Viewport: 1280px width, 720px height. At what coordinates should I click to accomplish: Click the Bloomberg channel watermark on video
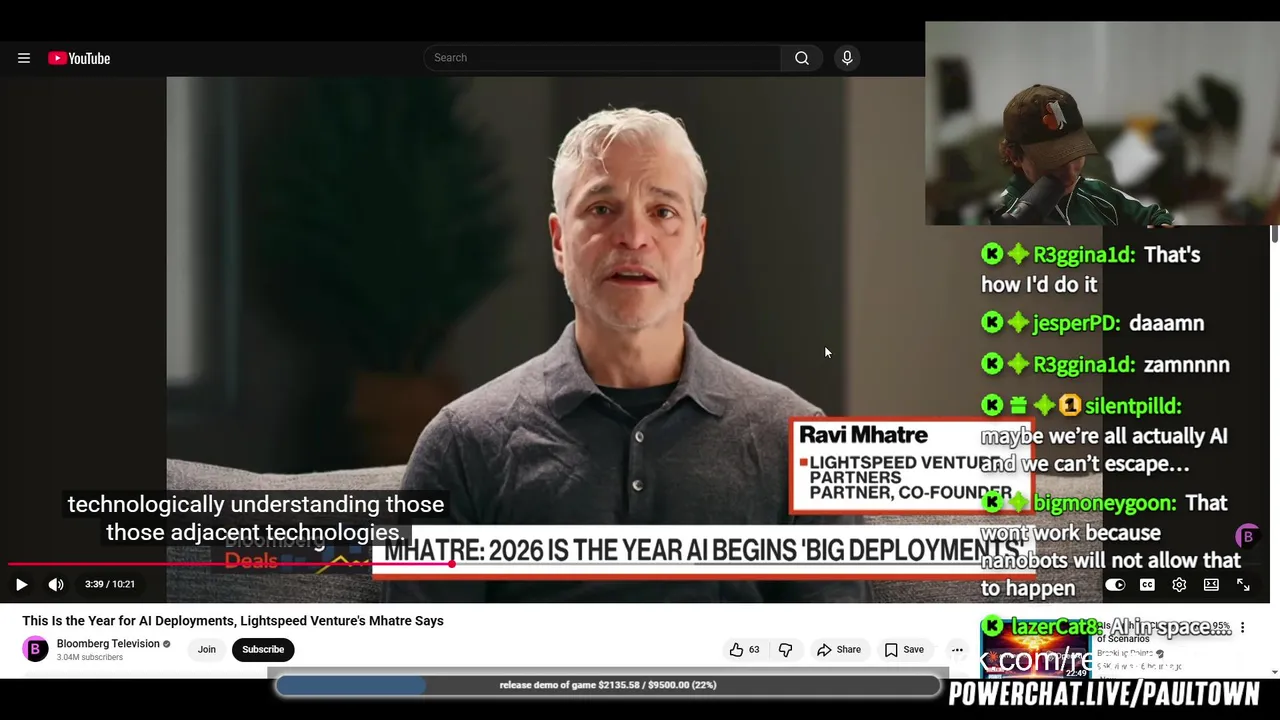pos(1247,536)
